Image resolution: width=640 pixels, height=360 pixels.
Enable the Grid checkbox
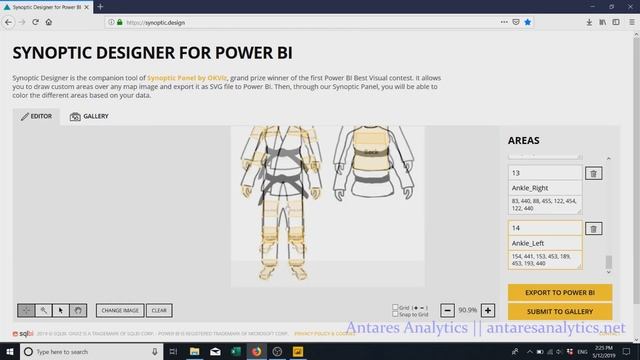coord(395,307)
